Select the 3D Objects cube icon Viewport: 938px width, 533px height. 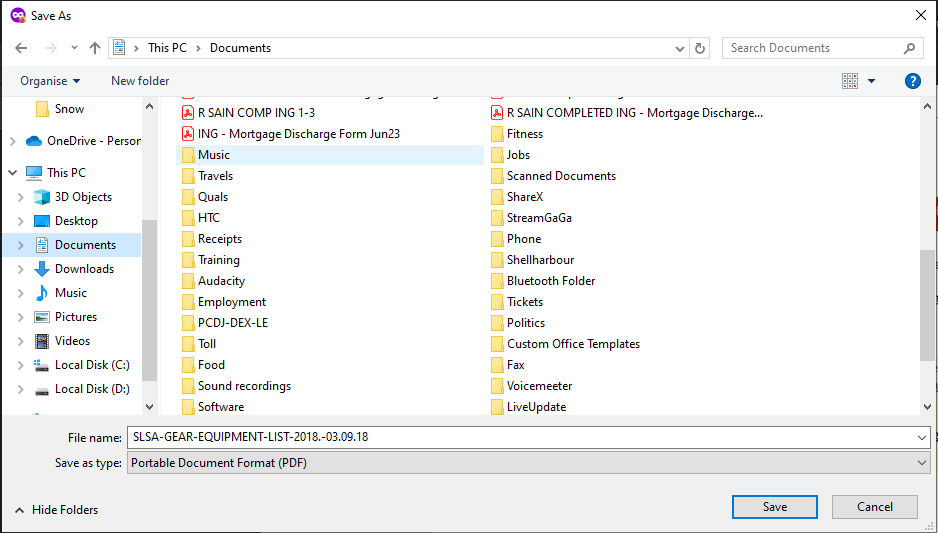(x=42, y=197)
